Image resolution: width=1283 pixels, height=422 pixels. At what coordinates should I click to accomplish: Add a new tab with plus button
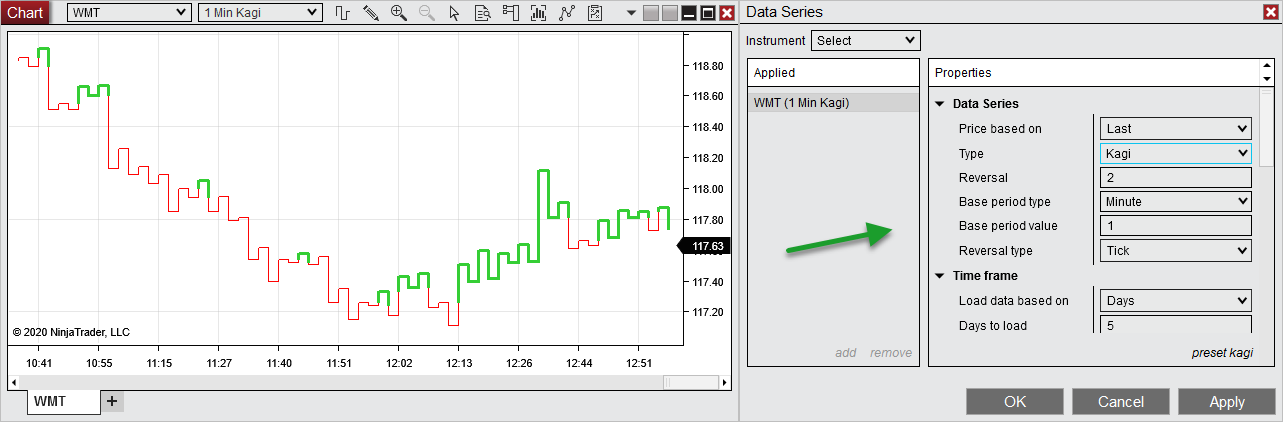tap(112, 401)
